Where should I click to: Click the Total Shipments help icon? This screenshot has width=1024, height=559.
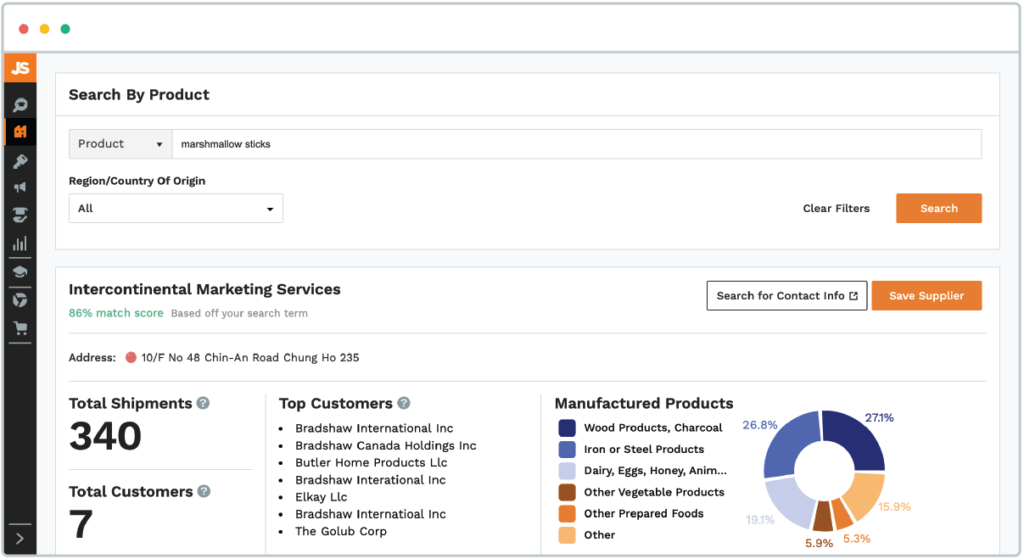(203, 403)
